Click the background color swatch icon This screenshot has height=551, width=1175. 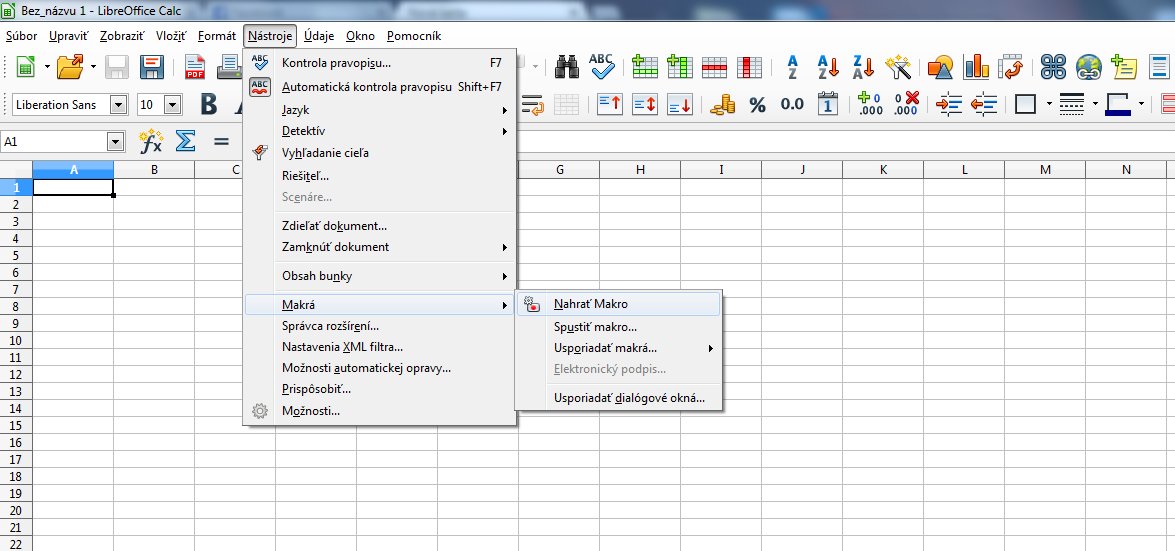[1118, 105]
